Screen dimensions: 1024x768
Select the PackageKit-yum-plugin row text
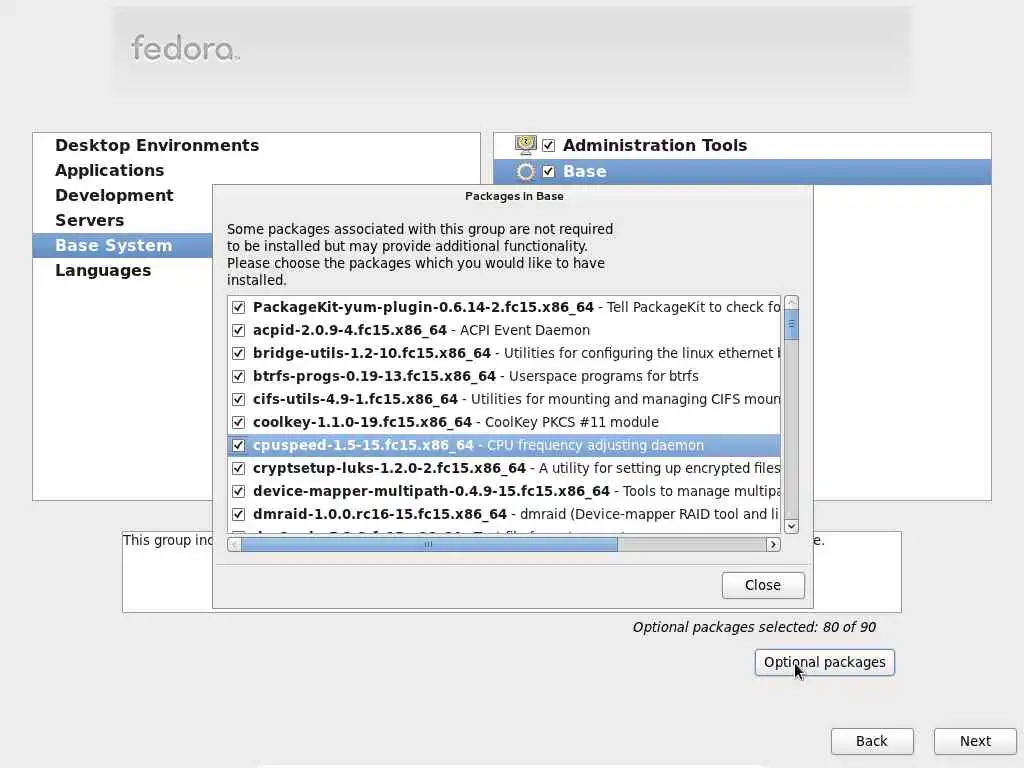tap(516, 308)
